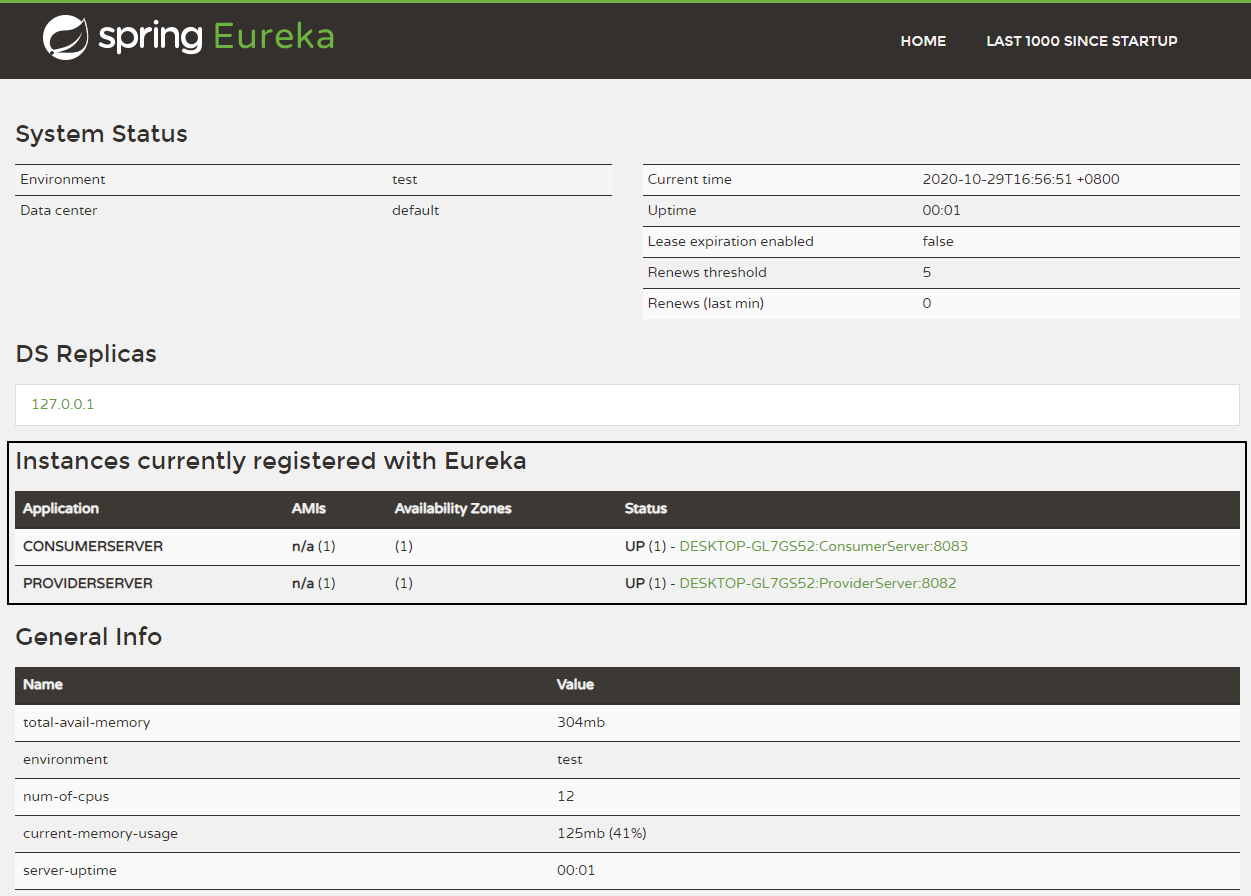Select the DS Replicas heading

pos(86,354)
